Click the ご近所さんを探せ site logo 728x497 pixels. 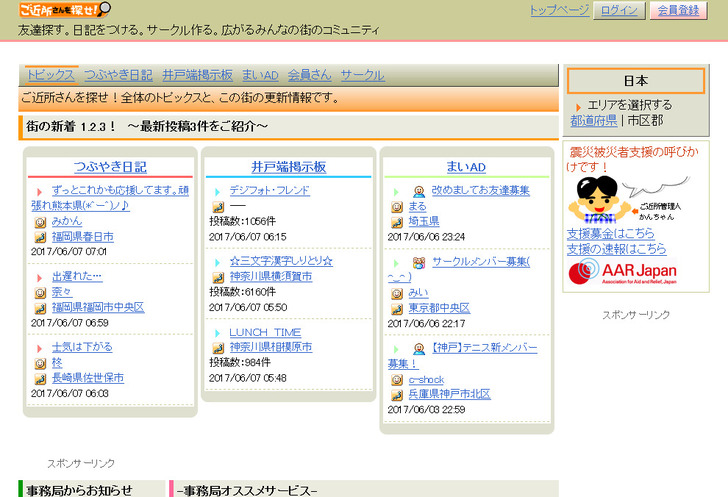coord(64,10)
